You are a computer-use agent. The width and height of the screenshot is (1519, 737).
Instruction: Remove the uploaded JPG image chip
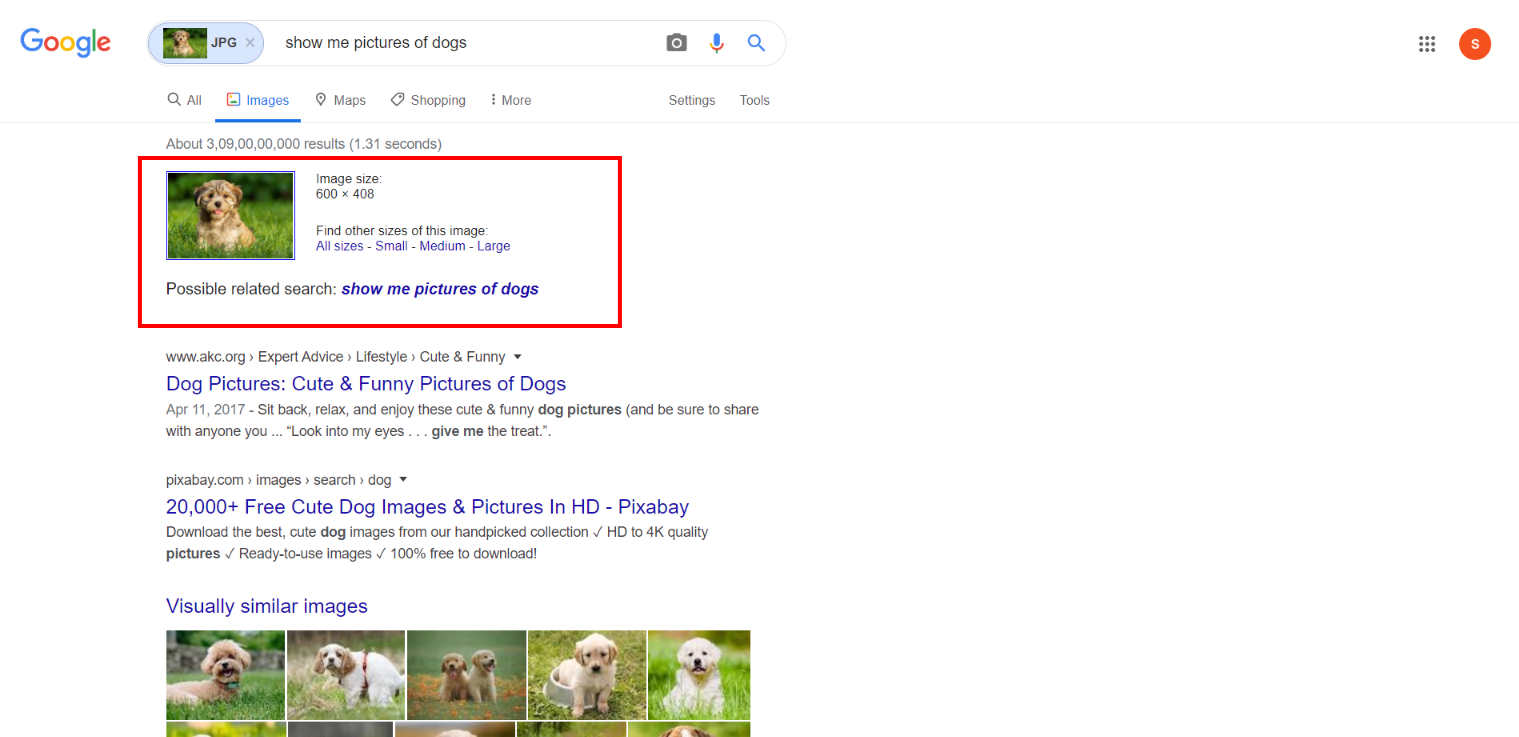click(x=249, y=42)
